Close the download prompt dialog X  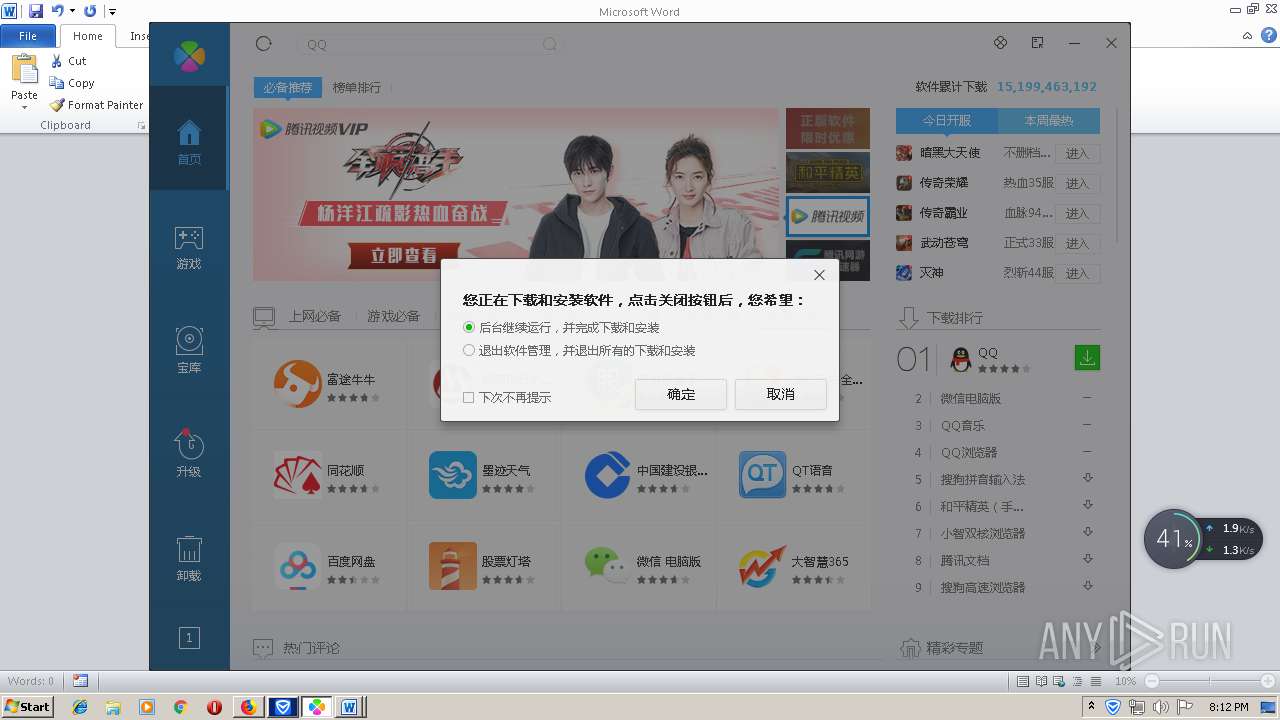[819, 275]
